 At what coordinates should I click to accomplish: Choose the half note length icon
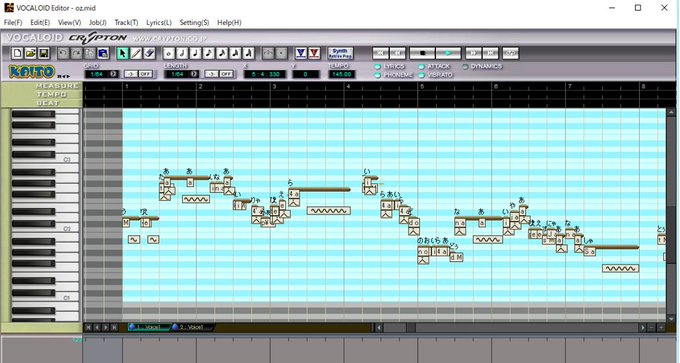[182, 53]
